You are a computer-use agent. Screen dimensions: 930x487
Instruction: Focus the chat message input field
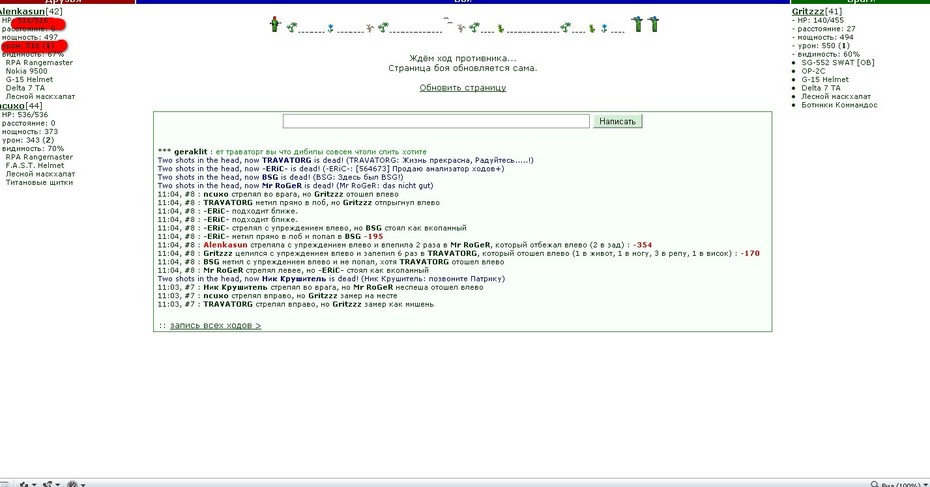pos(436,121)
